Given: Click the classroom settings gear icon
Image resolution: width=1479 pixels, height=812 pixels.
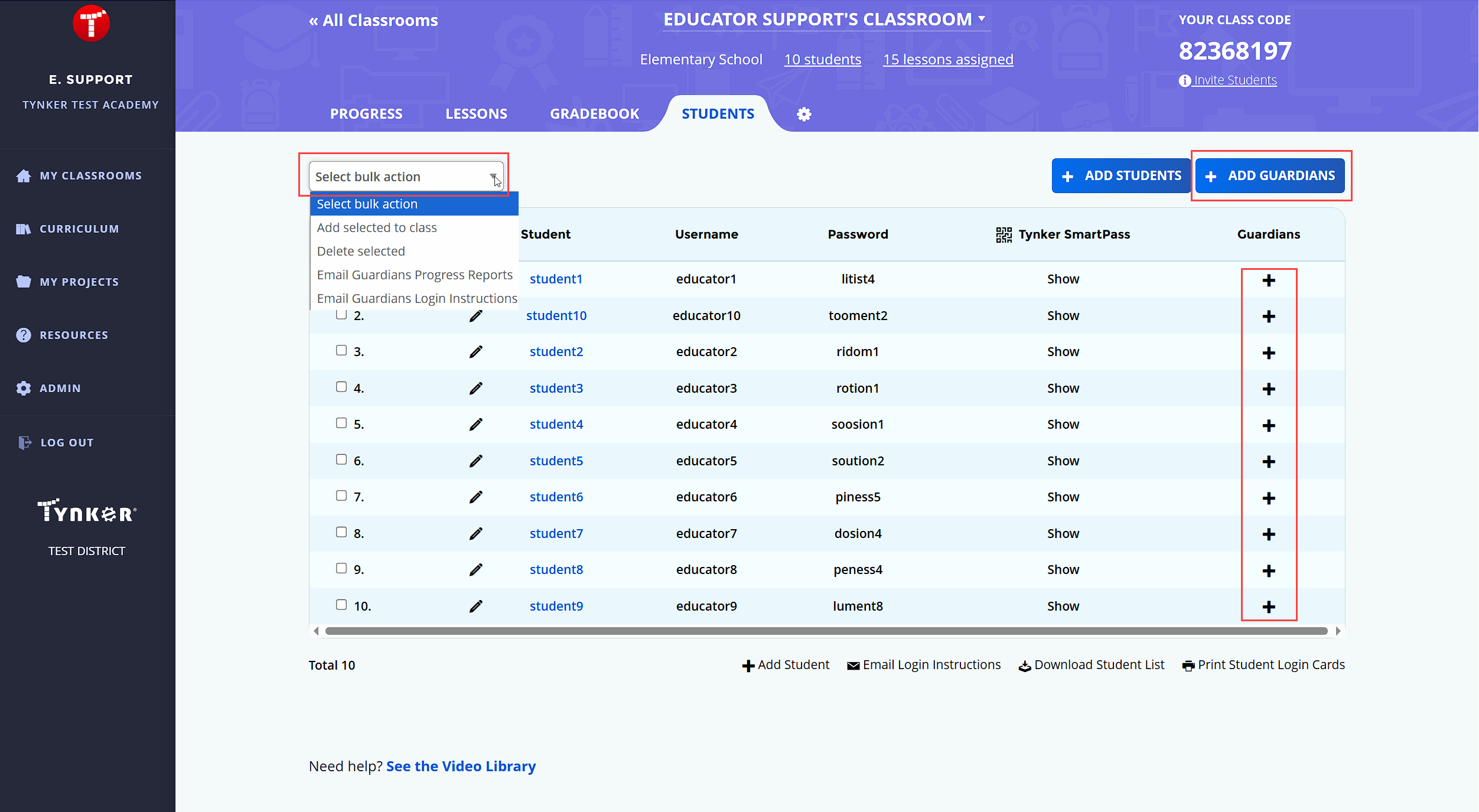Looking at the screenshot, I should [804, 114].
